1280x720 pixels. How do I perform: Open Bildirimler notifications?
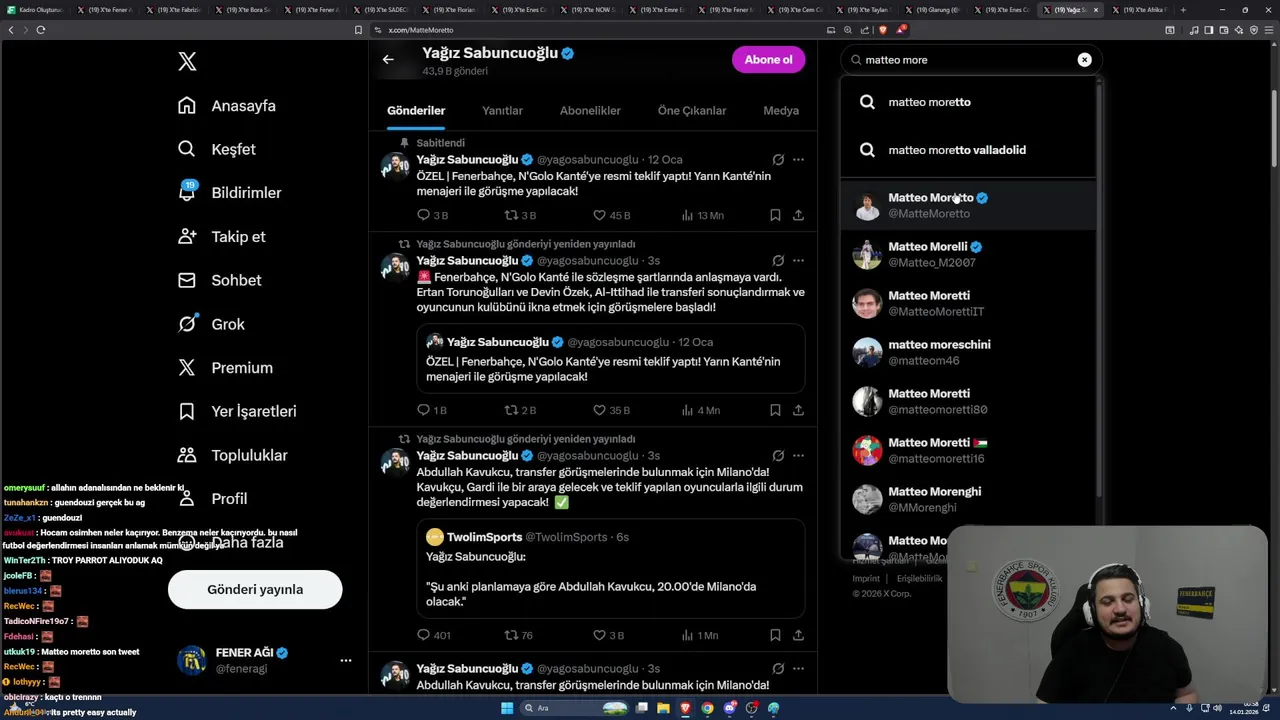(x=229, y=193)
